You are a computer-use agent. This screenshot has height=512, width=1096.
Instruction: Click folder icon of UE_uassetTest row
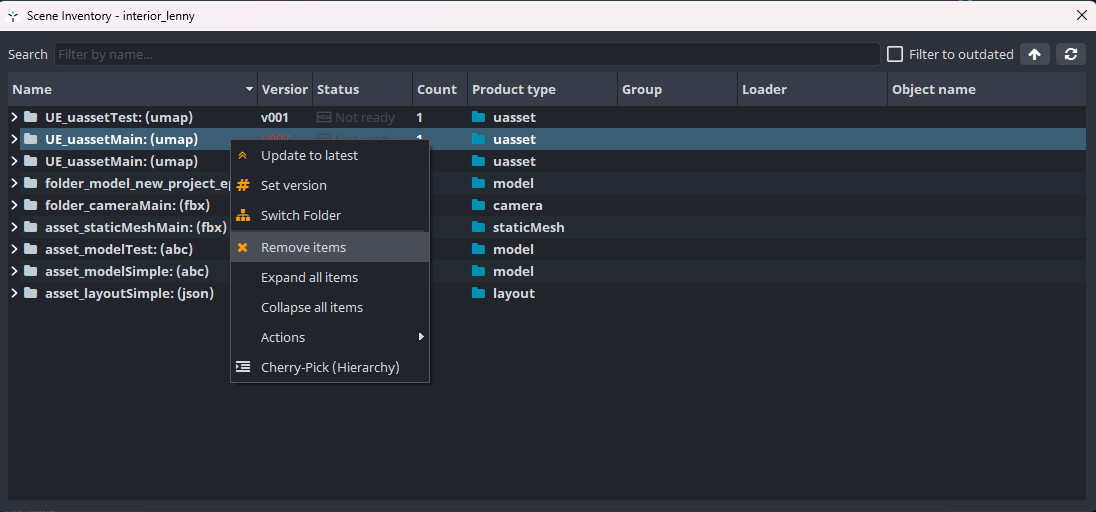[x=30, y=117]
